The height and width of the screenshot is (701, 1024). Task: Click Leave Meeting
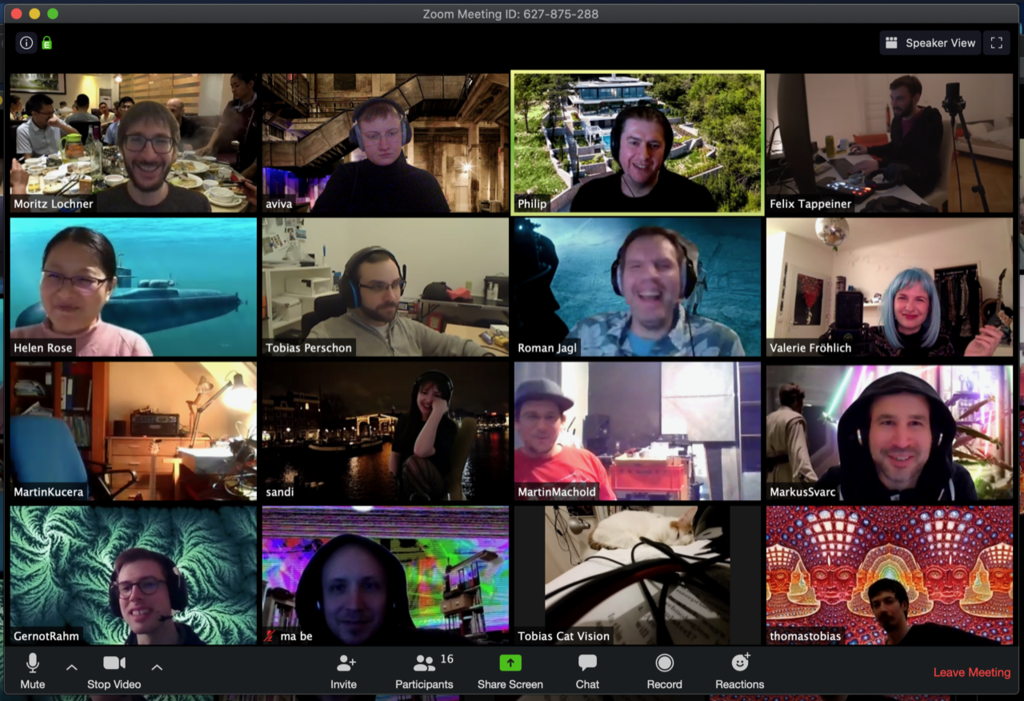[971, 673]
